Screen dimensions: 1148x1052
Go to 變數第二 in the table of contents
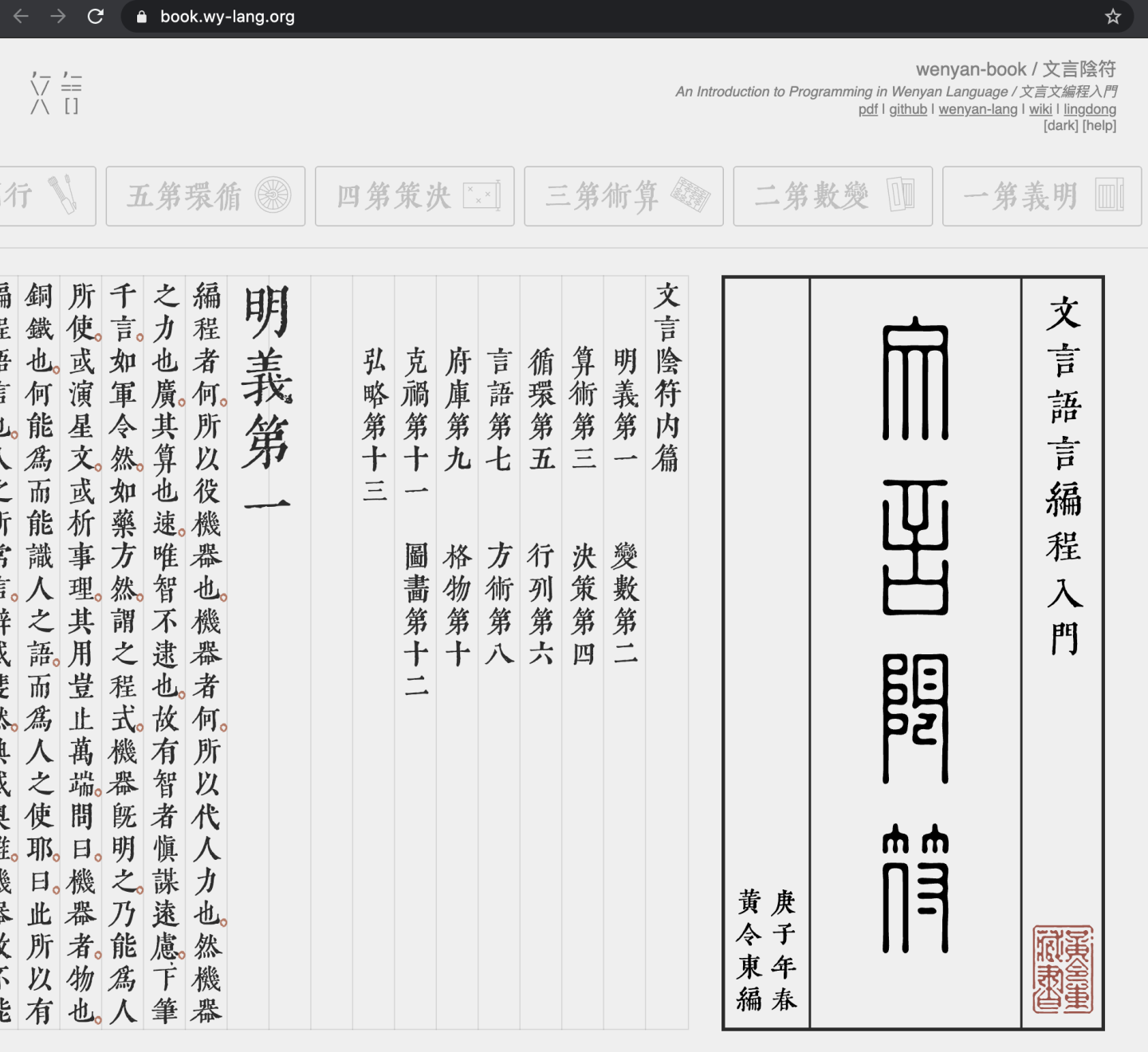(626, 604)
